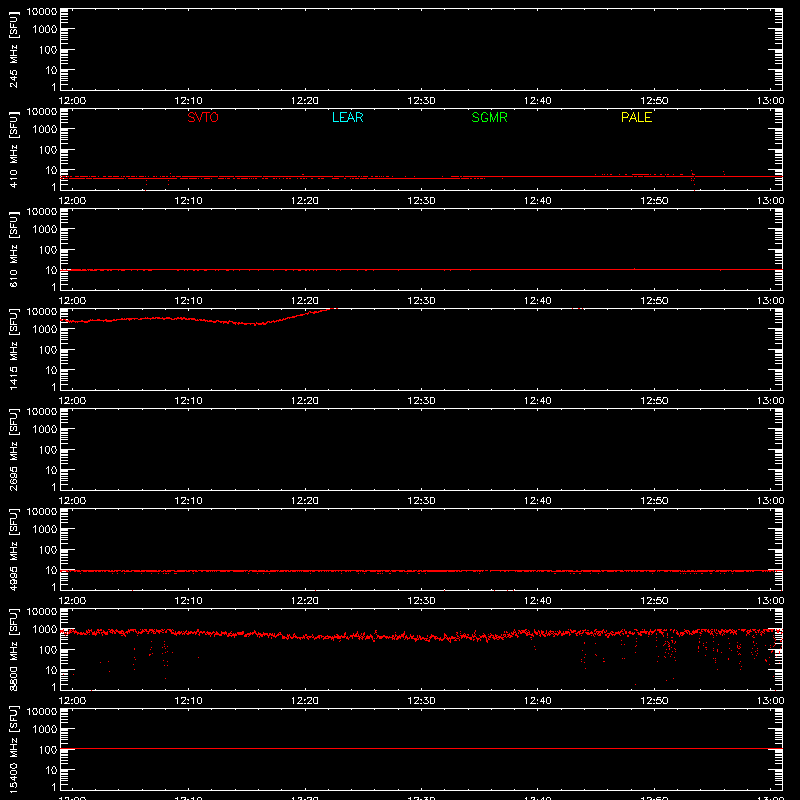800x800 pixels.
Task: Click the red trace in 410 MHz panel
Action: point(421,177)
